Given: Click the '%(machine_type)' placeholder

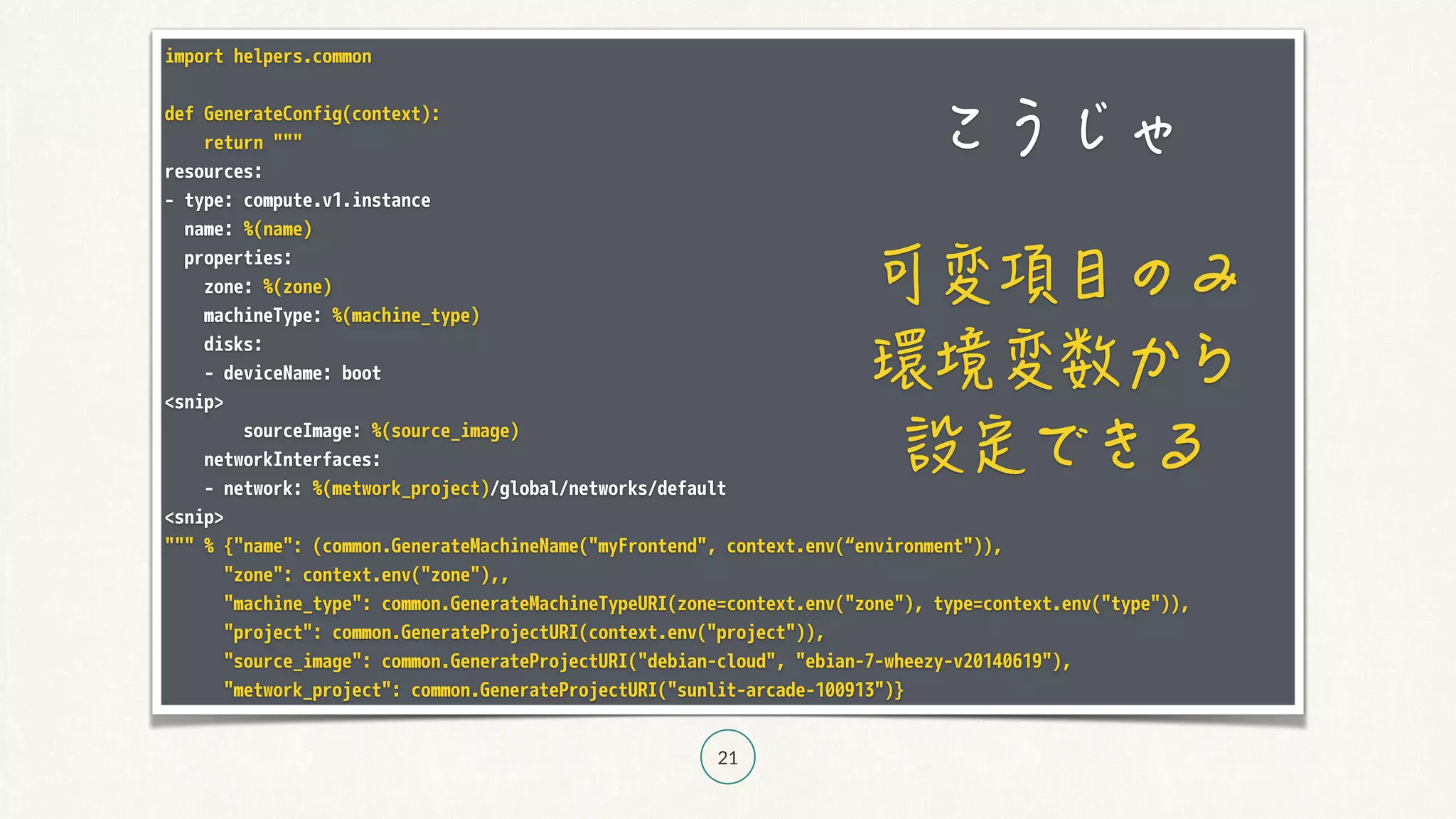Looking at the screenshot, I should click(405, 316).
